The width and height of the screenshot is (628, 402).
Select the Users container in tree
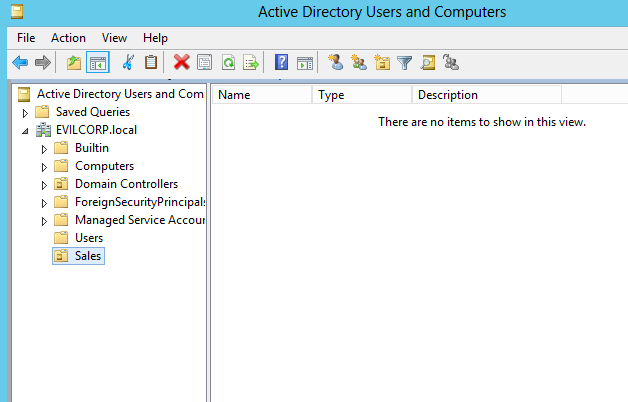(89, 238)
